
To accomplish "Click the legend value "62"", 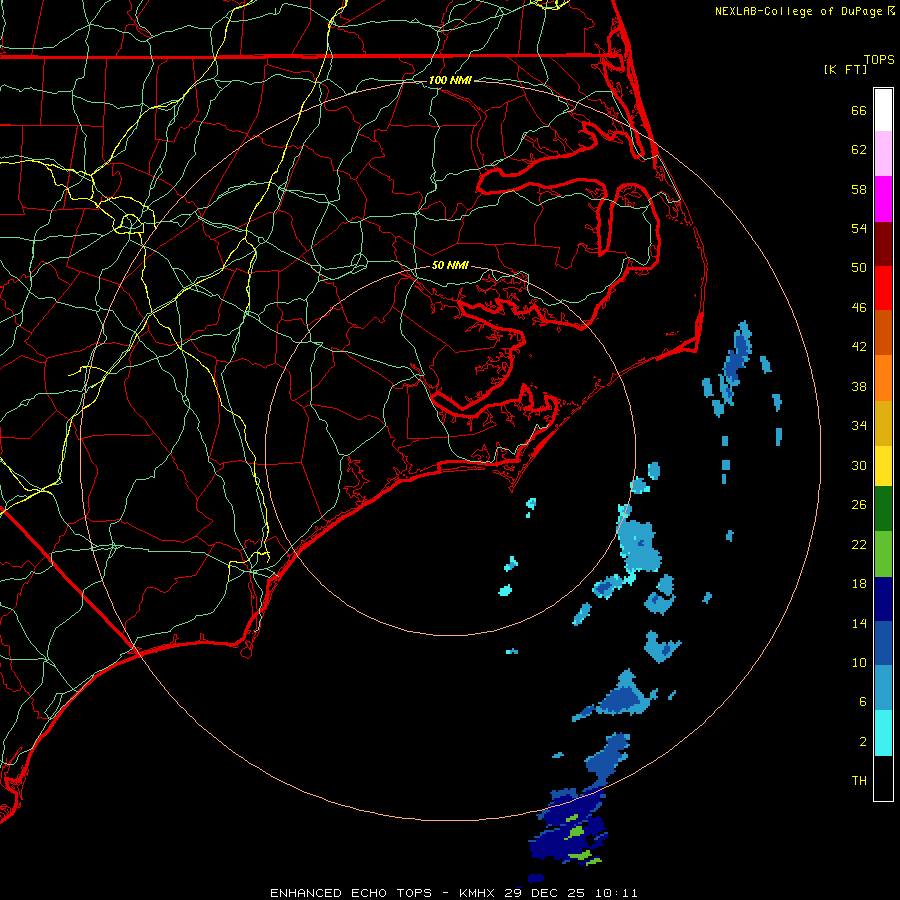I will pos(859,150).
